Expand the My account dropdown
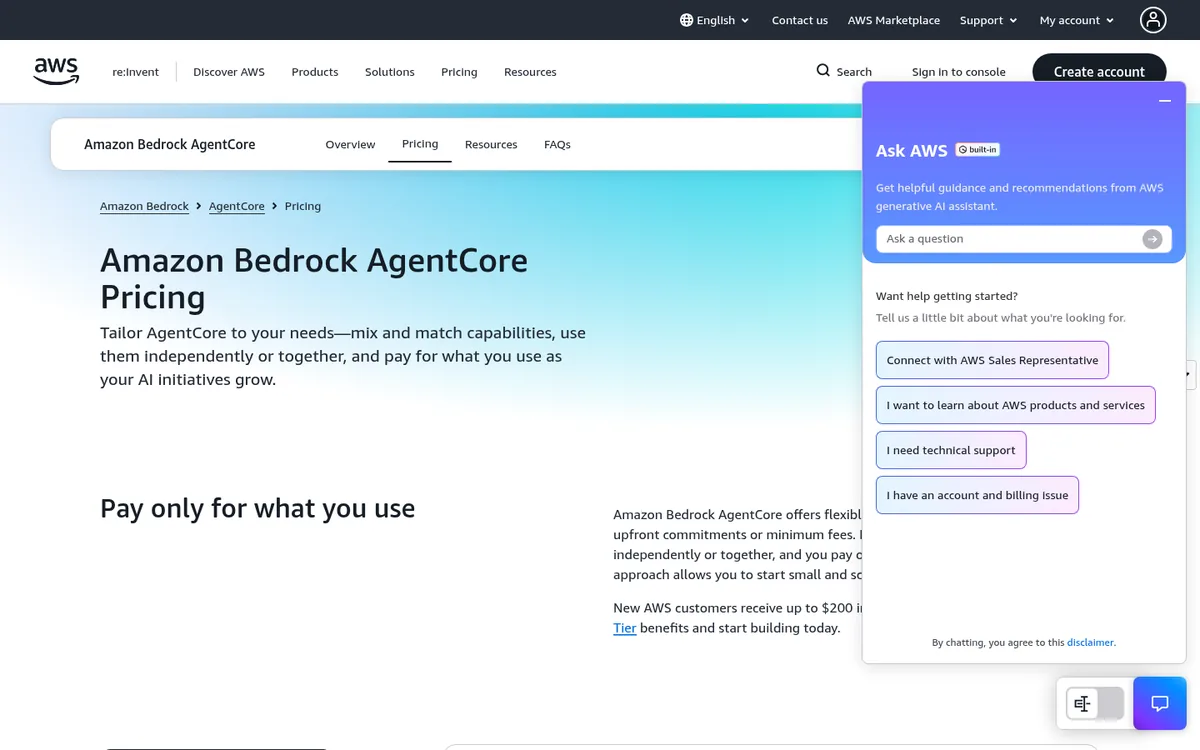The width and height of the screenshot is (1200, 750). [x=1077, y=20]
